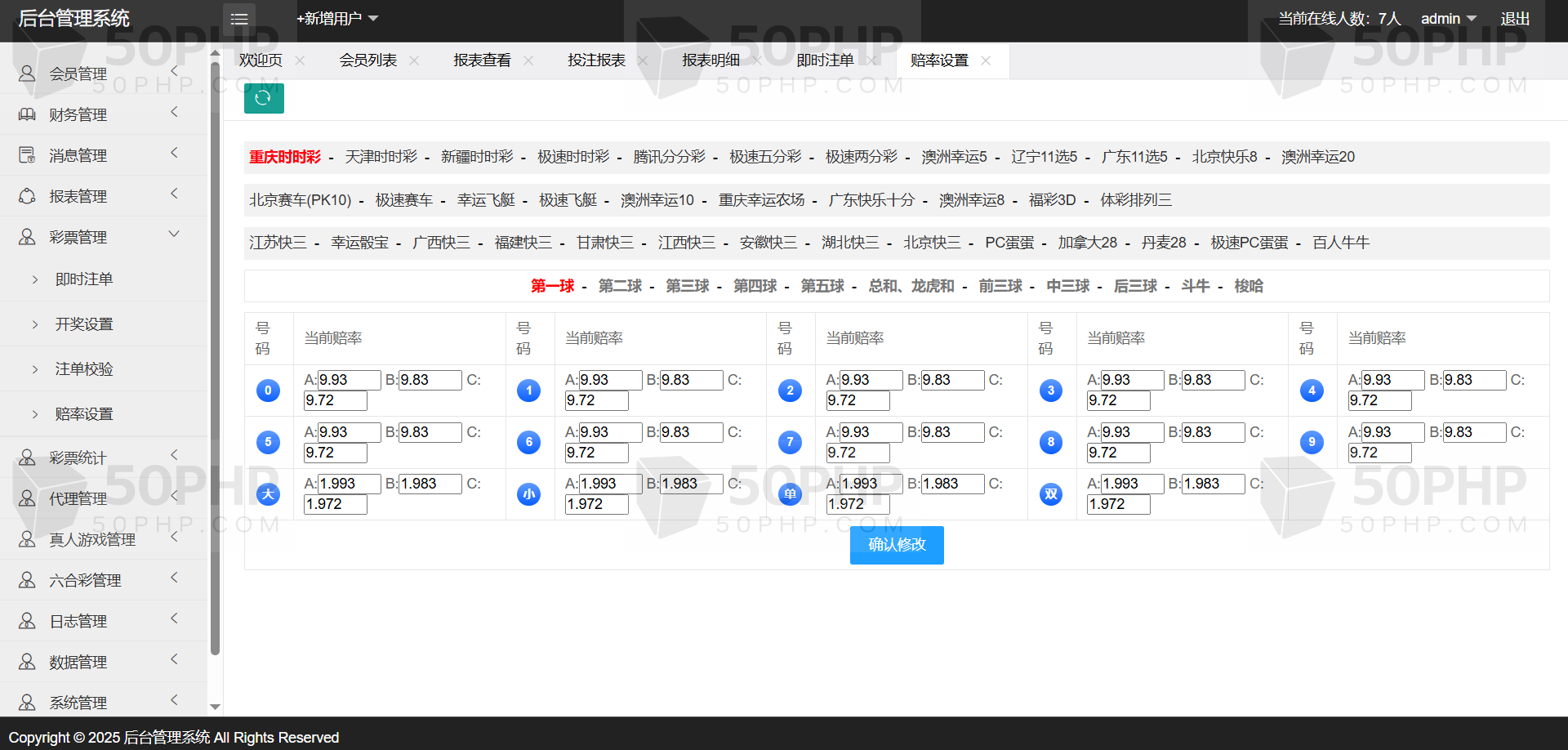This screenshot has width=1568, height=750.
Task: Click the blue 双 ball icon
Action: (x=1050, y=493)
